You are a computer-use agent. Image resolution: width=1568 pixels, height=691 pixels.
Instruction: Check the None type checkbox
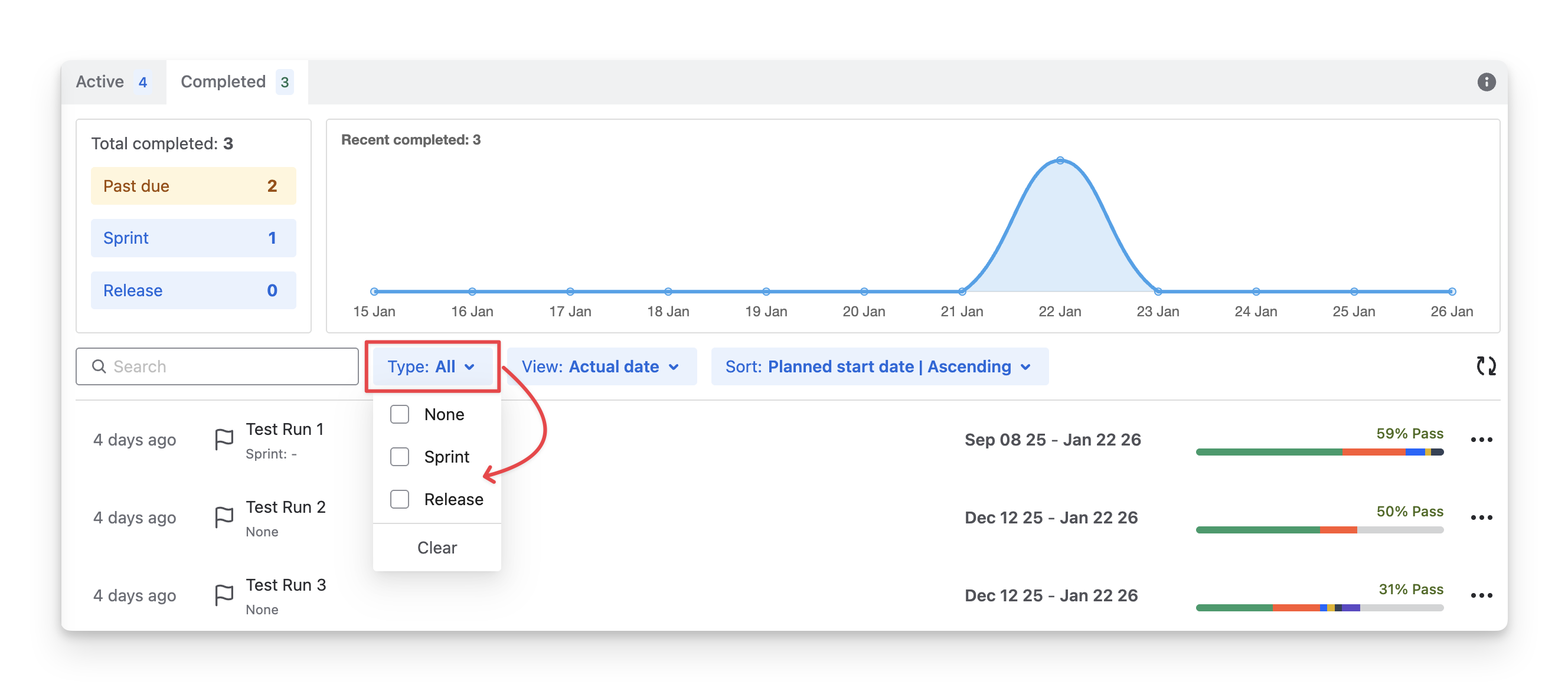click(399, 414)
